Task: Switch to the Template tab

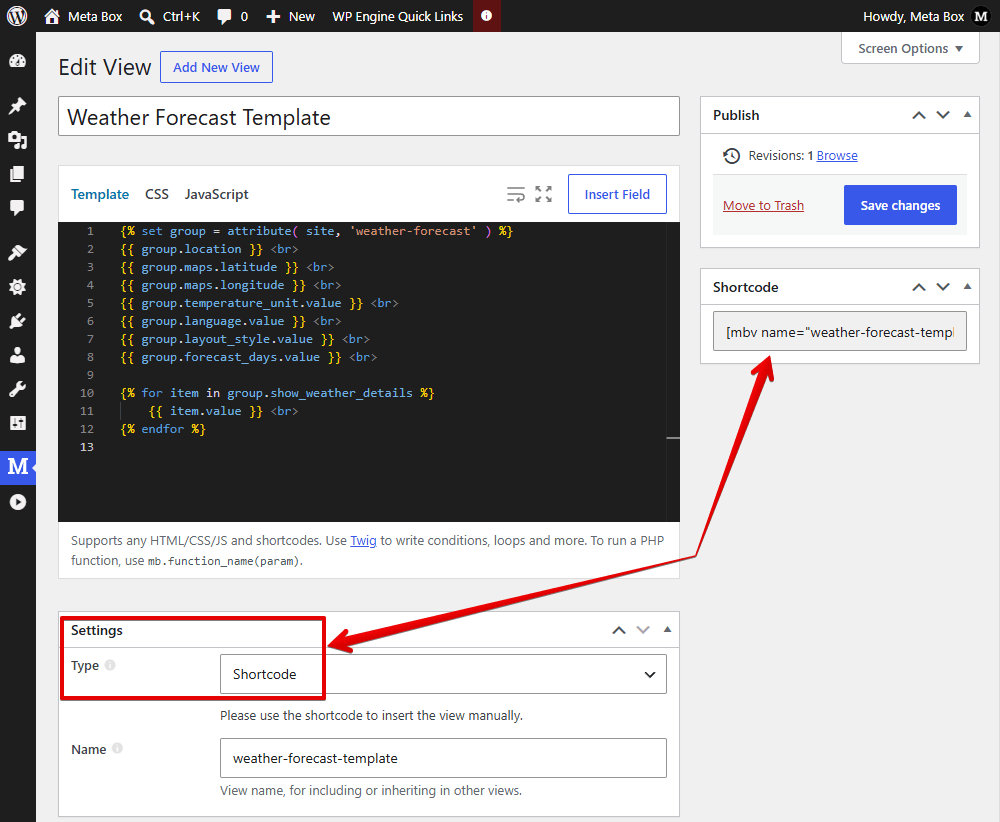Action: [x=99, y=194]
